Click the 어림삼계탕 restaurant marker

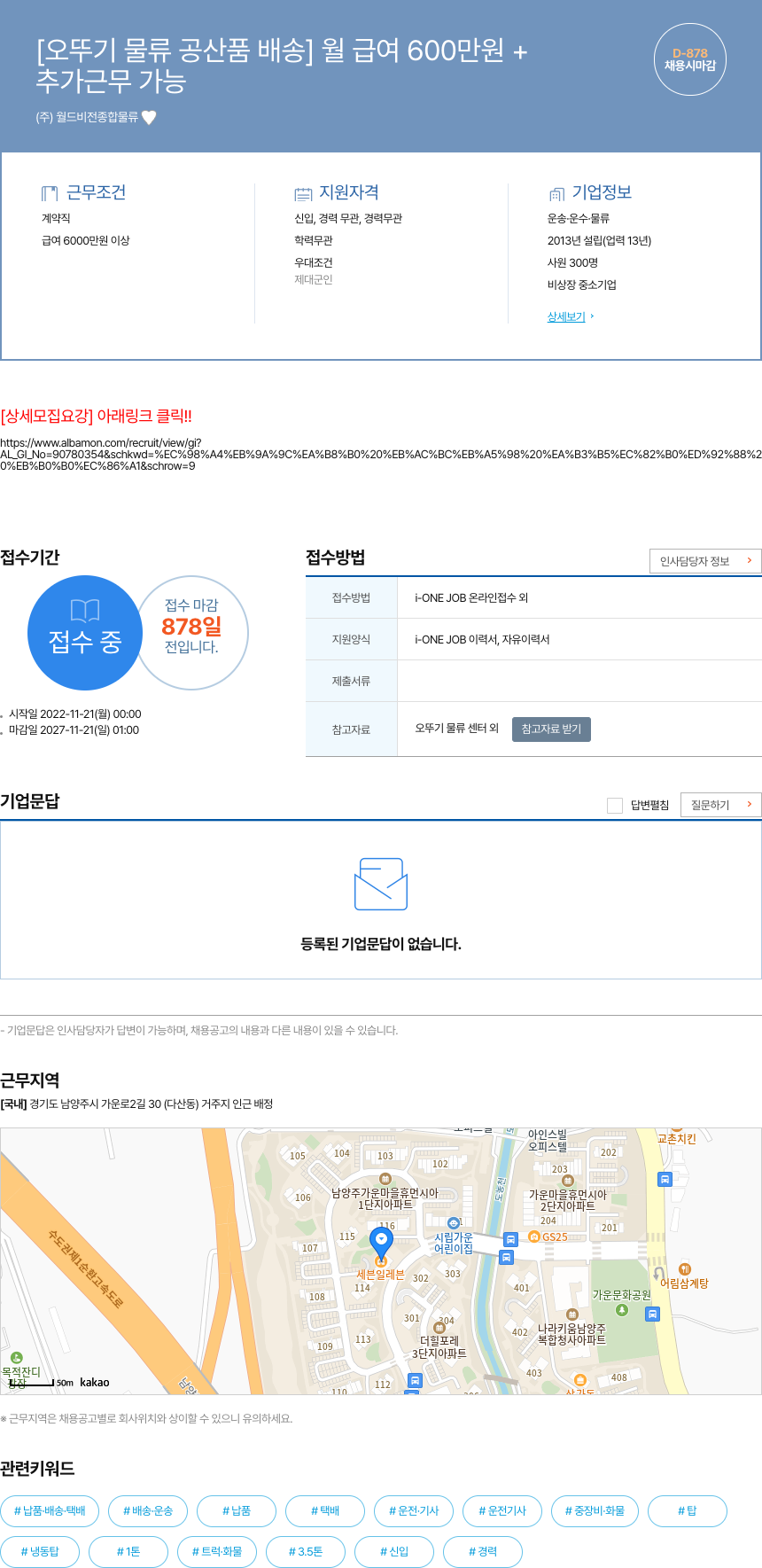pos(684,1269)
